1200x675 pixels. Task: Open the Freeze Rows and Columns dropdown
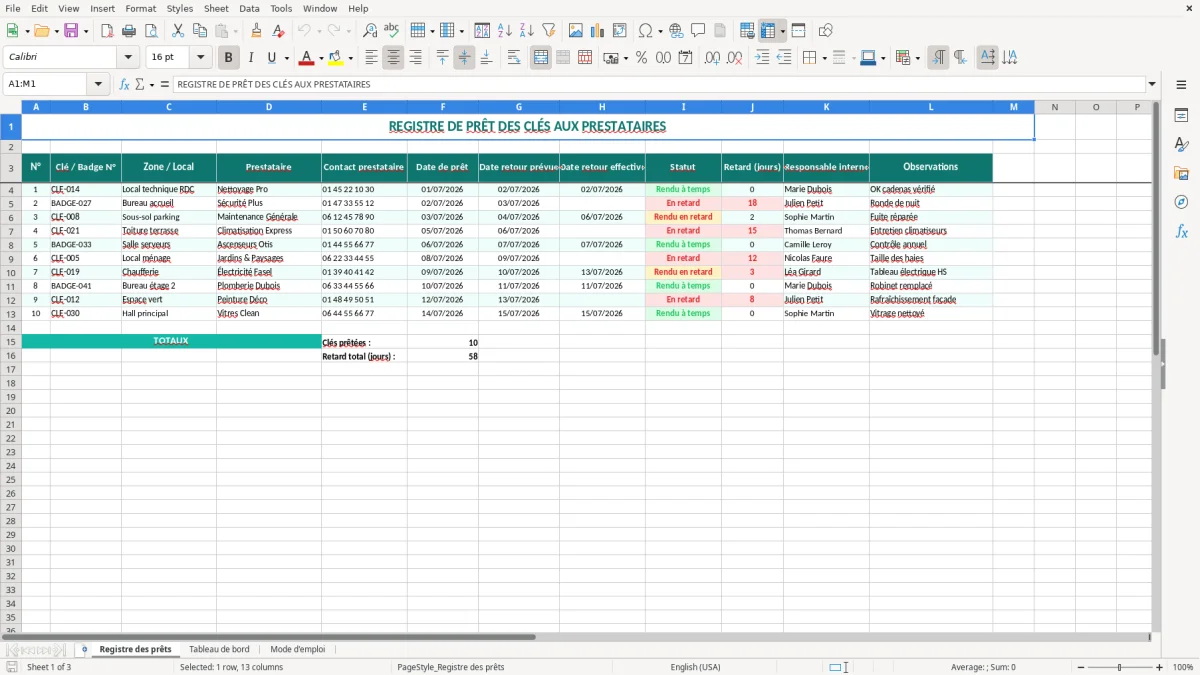point(782,31)
